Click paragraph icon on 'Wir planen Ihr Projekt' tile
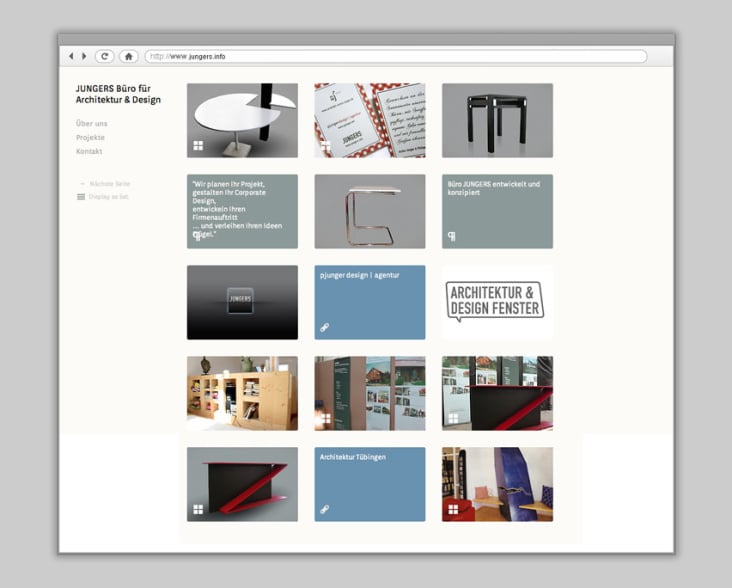 [197, 236]
